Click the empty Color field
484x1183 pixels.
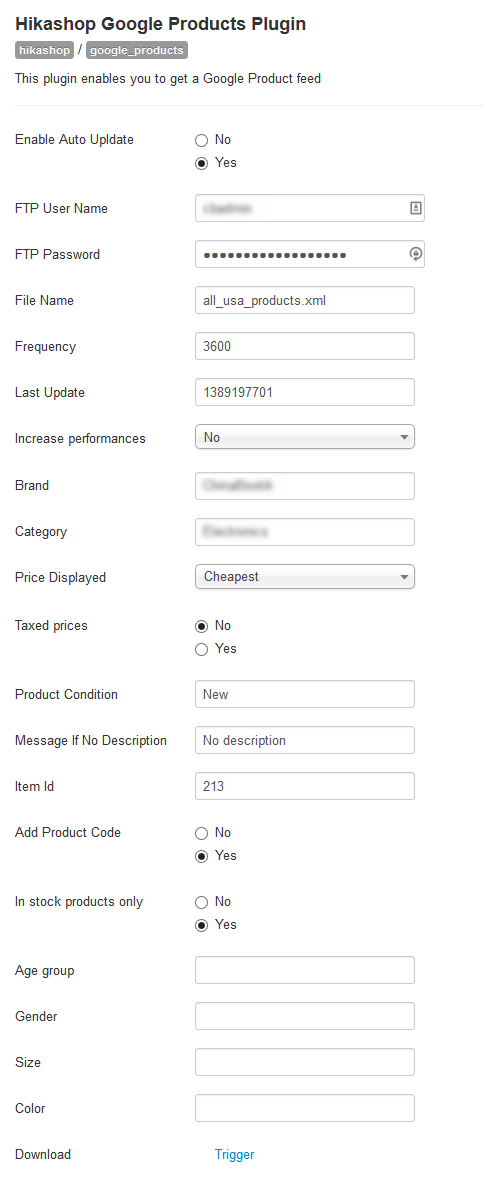click(x=305, y=1108)
